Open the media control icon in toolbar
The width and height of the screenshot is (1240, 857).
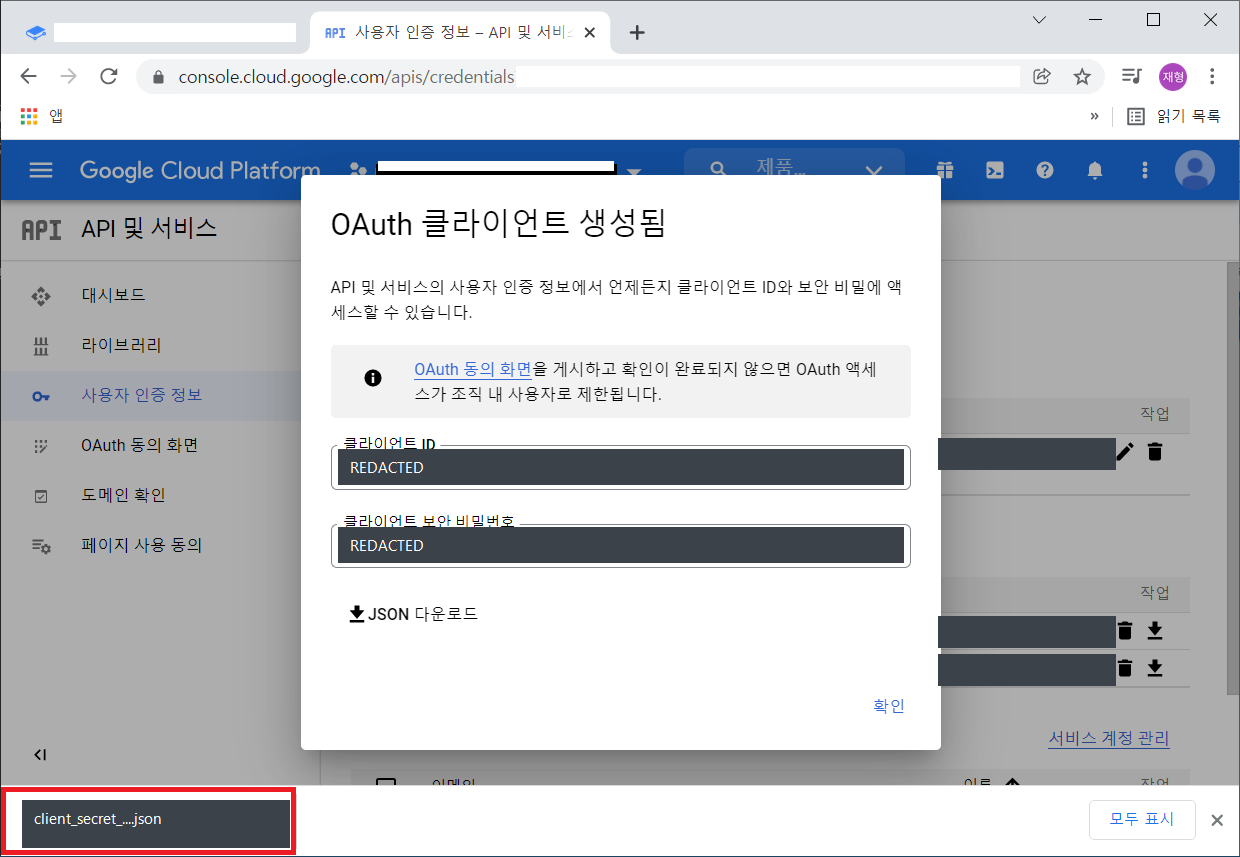point(1131,76)
